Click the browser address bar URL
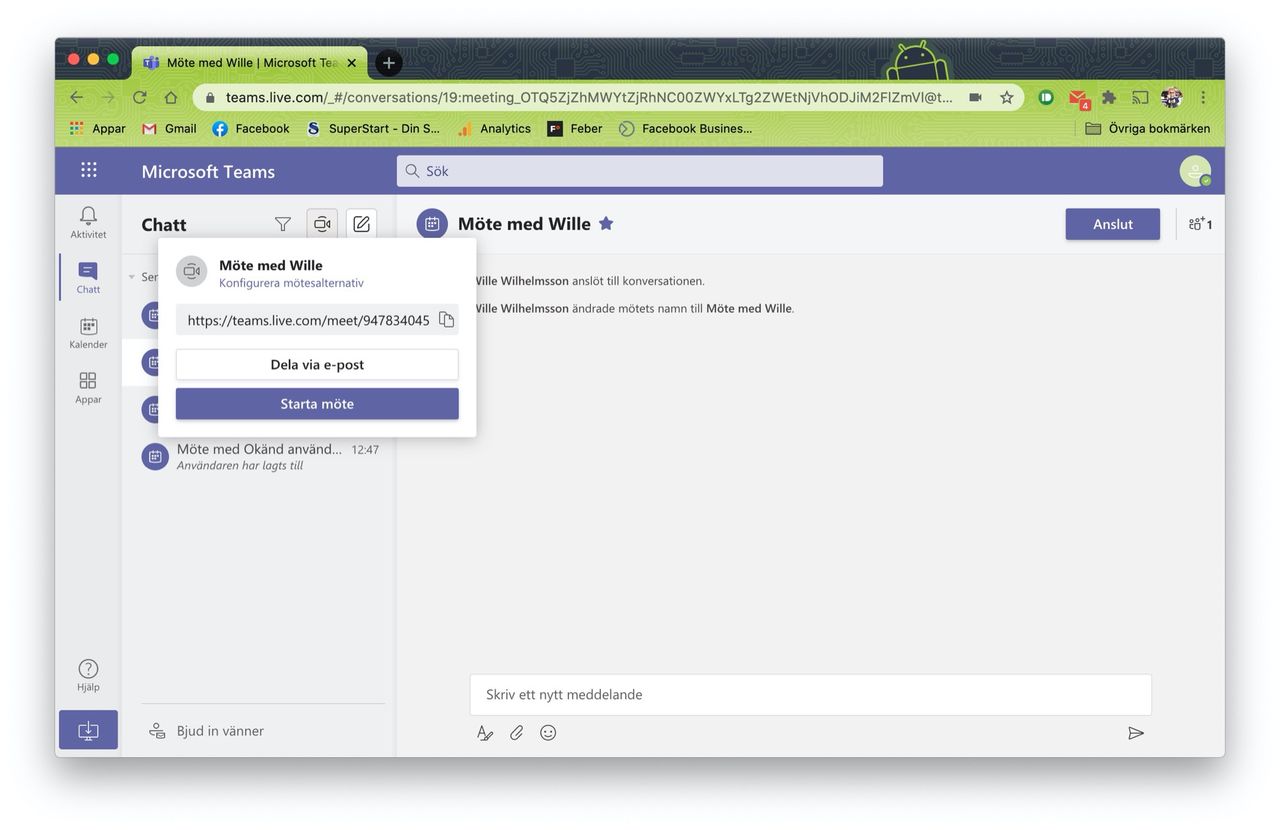This screenshot has width=1280, height=830. pyautogui.click(x=589, y=97)
